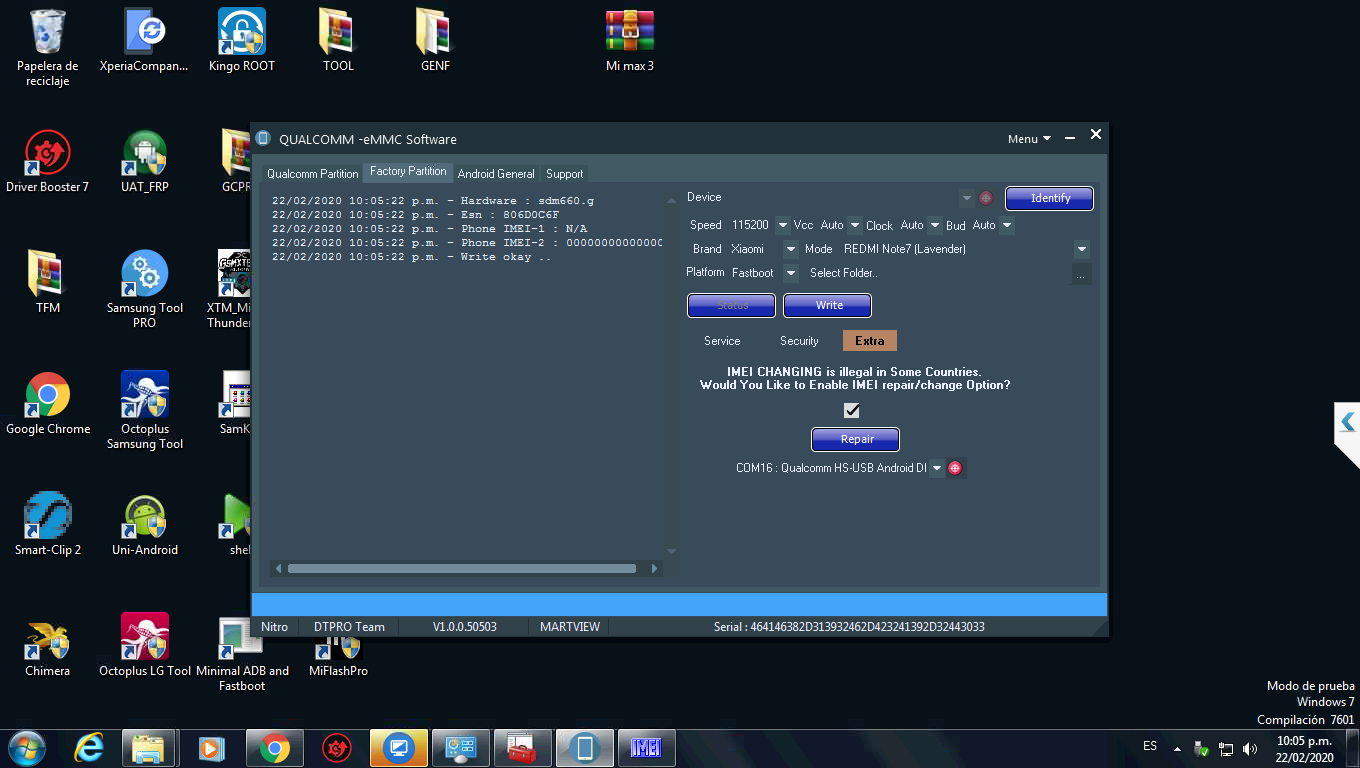Select the Extra sub-tab
The height and width of the screenshot is (768, 1360).
click(870, 341)
